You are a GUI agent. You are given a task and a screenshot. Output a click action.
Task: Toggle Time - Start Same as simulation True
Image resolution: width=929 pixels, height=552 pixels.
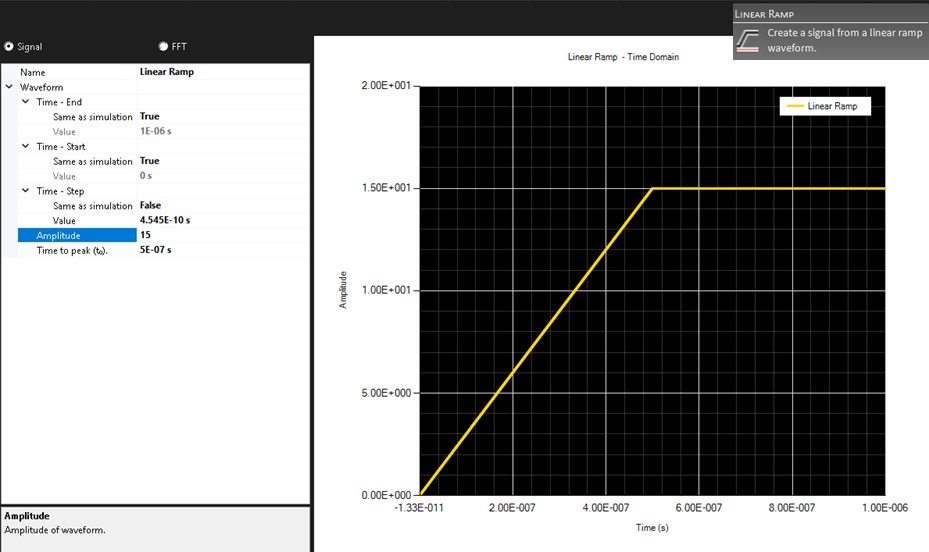pyautogui.click(x=222, y=161)
